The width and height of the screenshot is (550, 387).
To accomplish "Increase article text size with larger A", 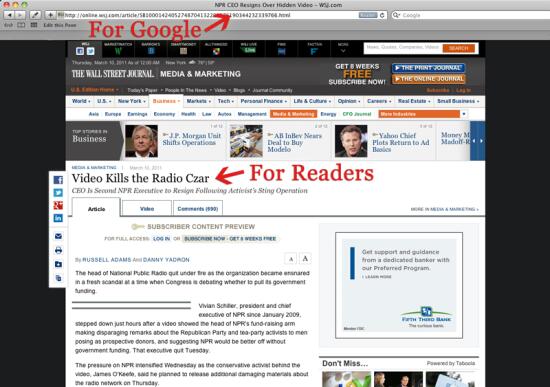I will click(305, 259).
